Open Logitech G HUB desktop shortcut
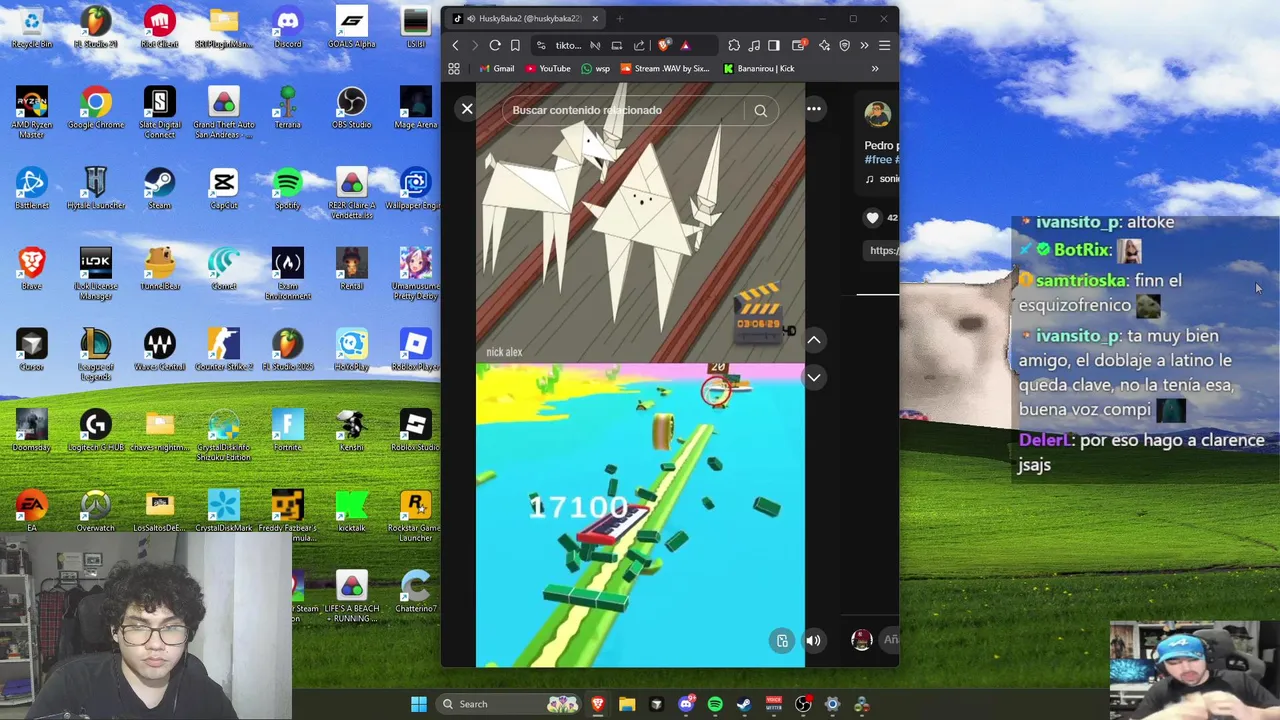Screen dimensions: 1280x720 point(96,432)
